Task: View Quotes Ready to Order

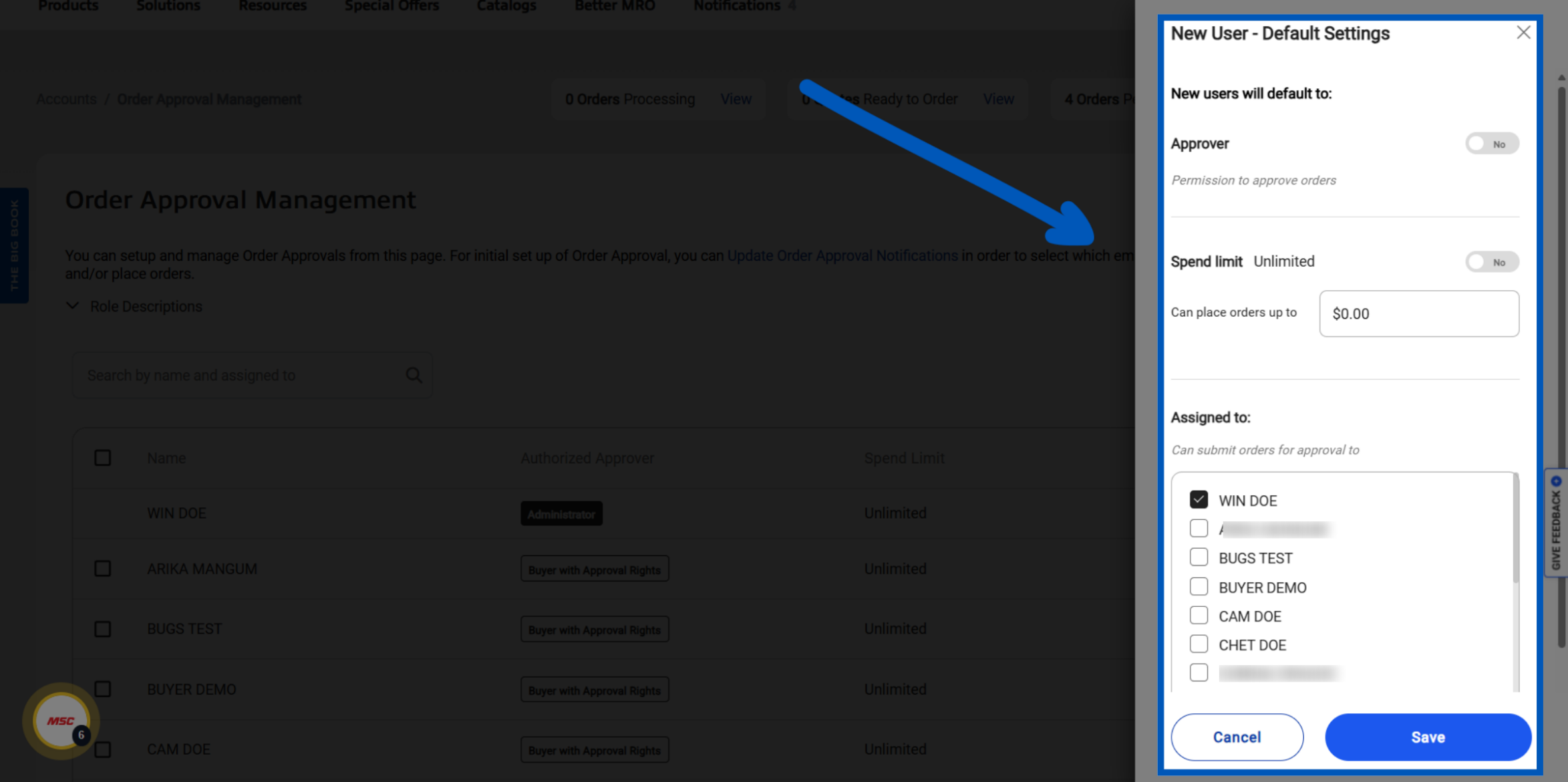Action: click(x=998, y=99)
